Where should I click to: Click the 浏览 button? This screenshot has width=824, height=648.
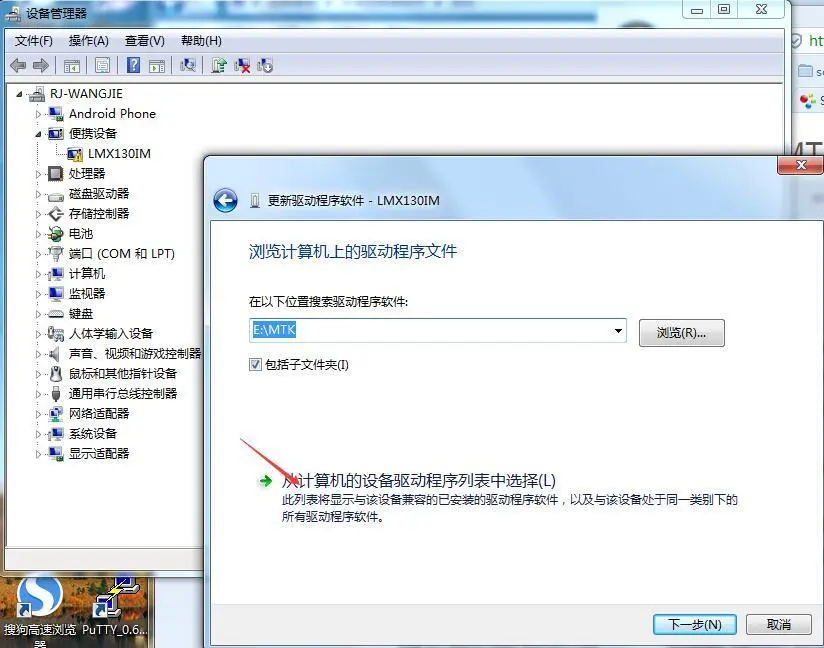[681, 332]
